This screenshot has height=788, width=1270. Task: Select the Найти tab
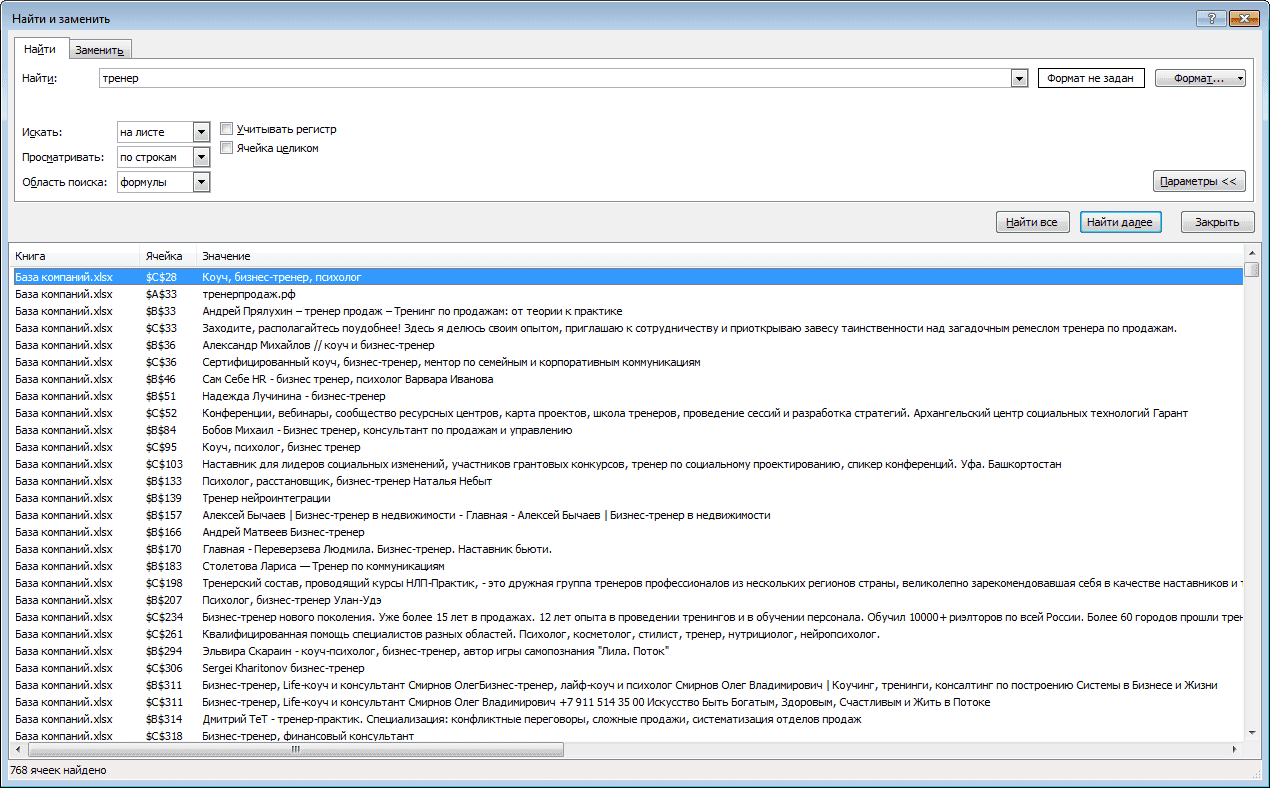pyautogui.click(x=40, y=49)
